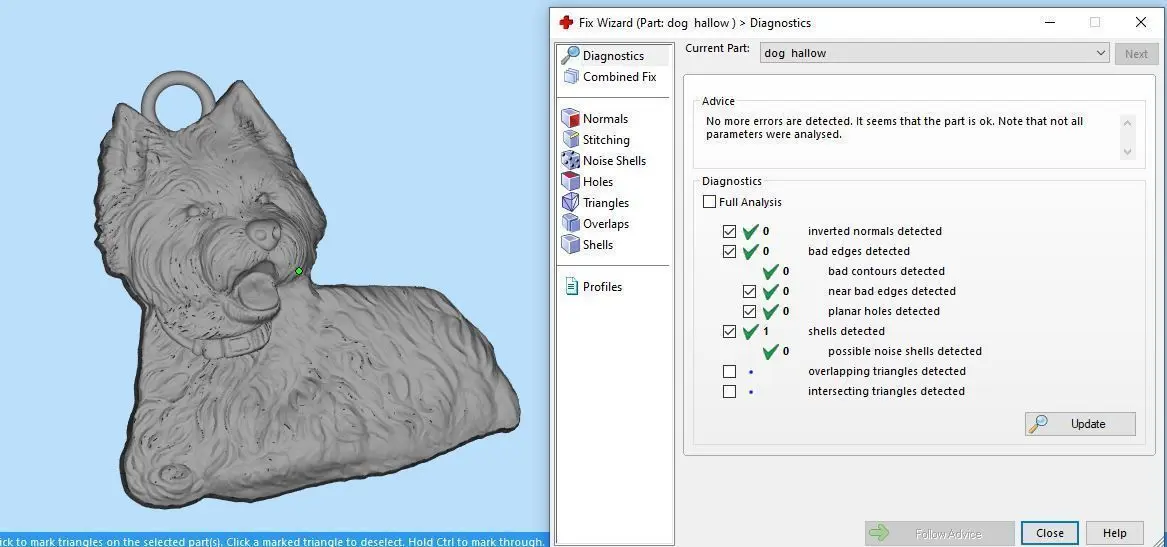
Task: Uncheck planar holes detected checkbox
Action: [749, 312]
